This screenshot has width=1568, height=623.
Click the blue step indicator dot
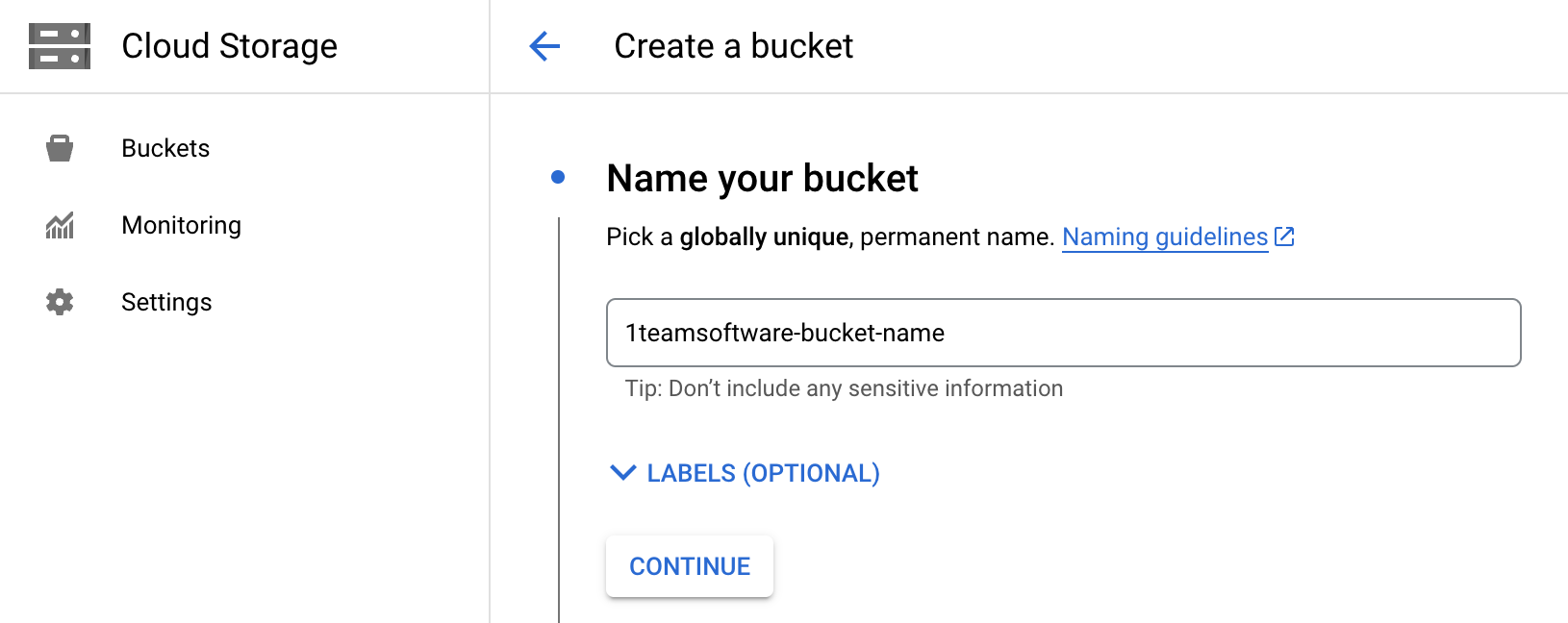(559, 176)
